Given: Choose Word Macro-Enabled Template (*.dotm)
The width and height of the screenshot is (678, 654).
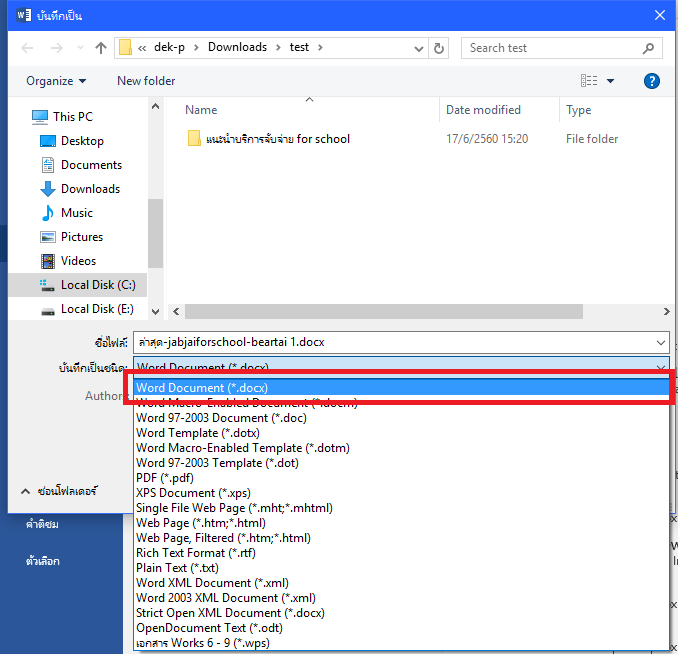Looking at the screenshot, I should 402,448.
